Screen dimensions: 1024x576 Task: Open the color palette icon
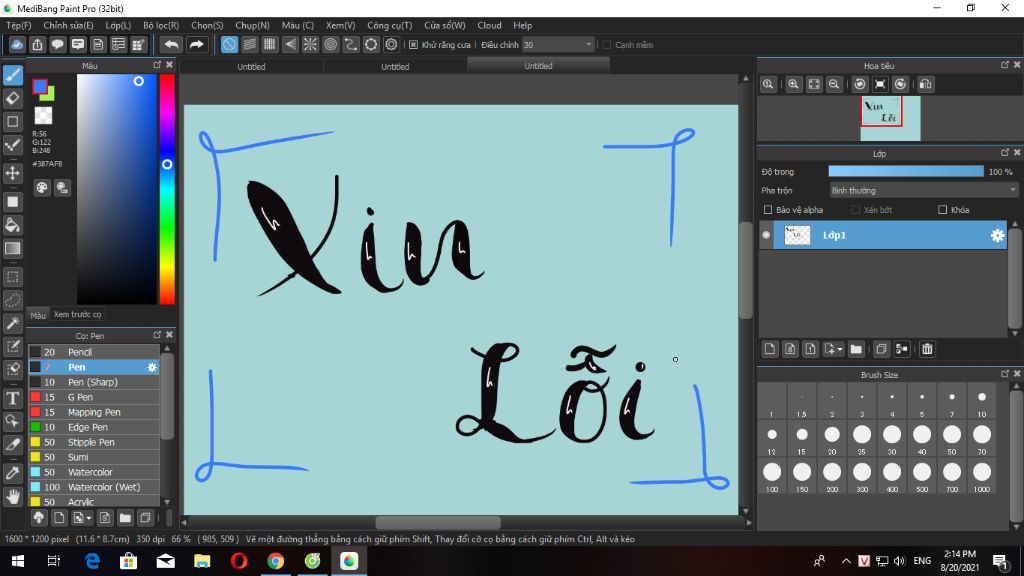(x=42, y=188)
